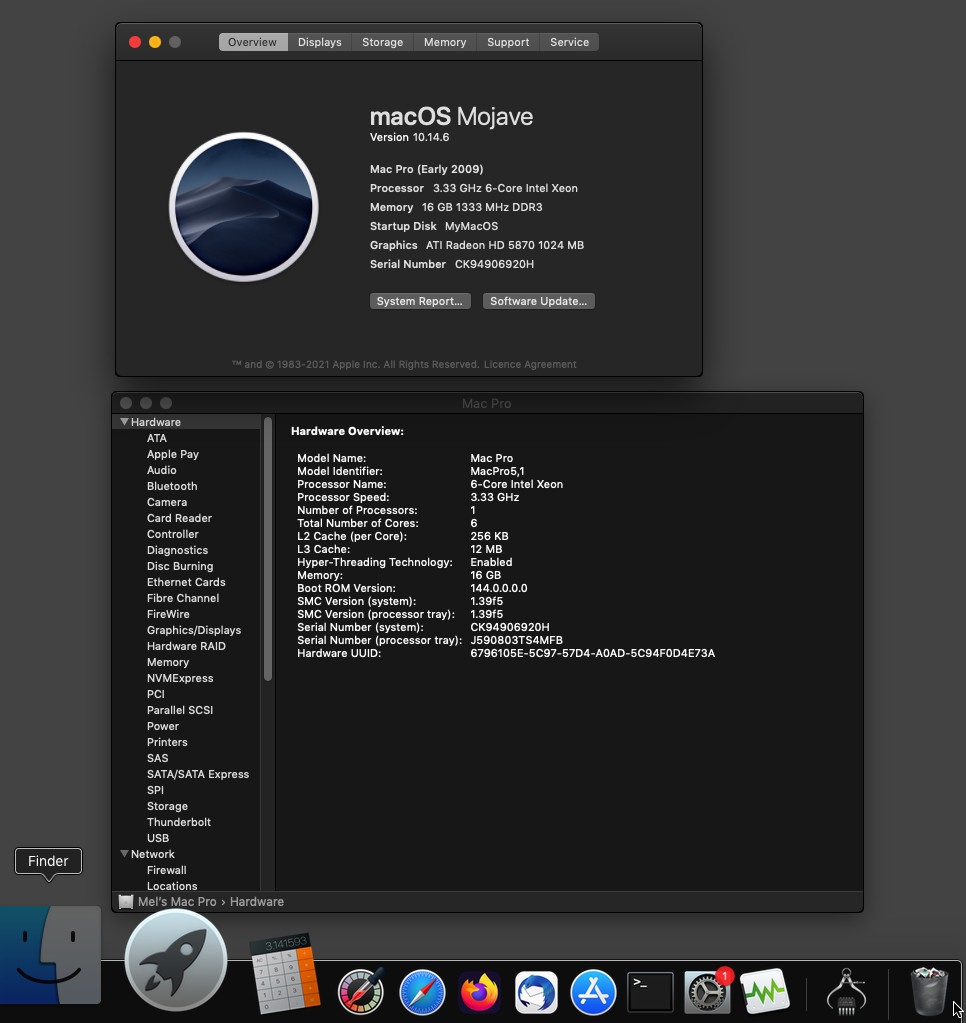This screenshot has width=966, height=1023.
Task: Collapse the Network section in sidebar
Action: click(x=124, y=854)
